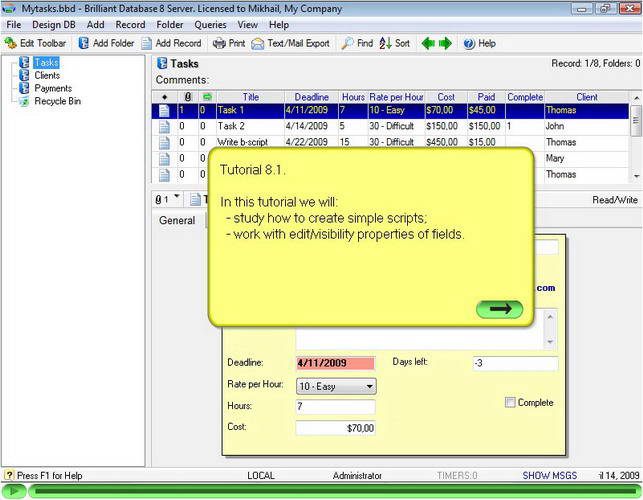The height and width of the screenshot is (500, 643).
Task: Open the Folder menu
Action: click(x=170, y=25)
